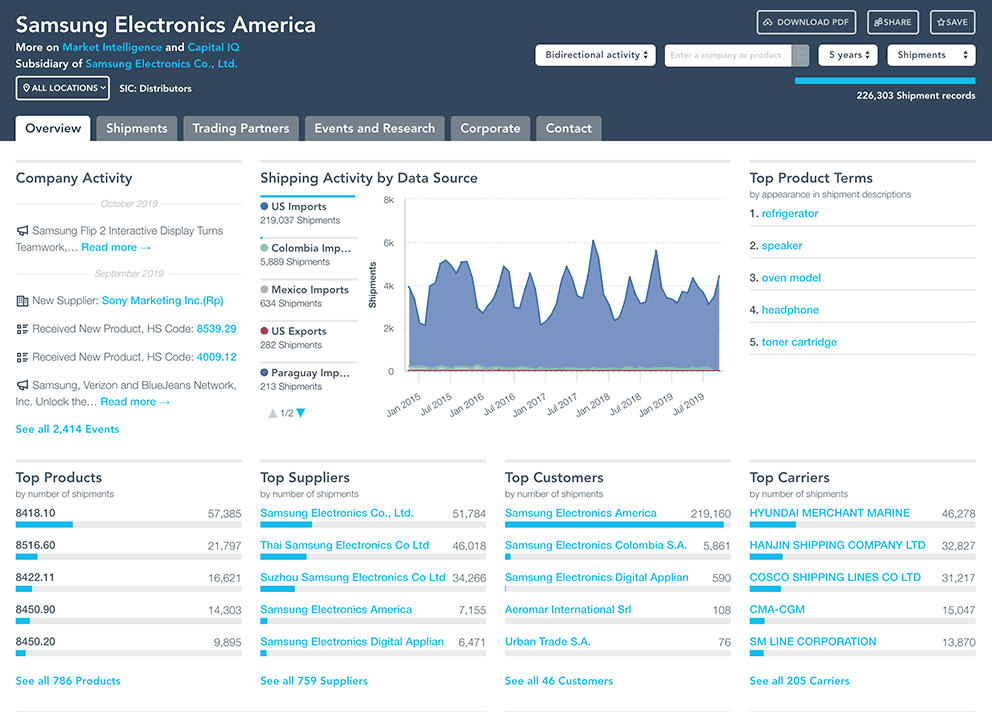Switch to the Corporate tab
992x712 pixels.
pyautogui.click(x=490, y=128)
